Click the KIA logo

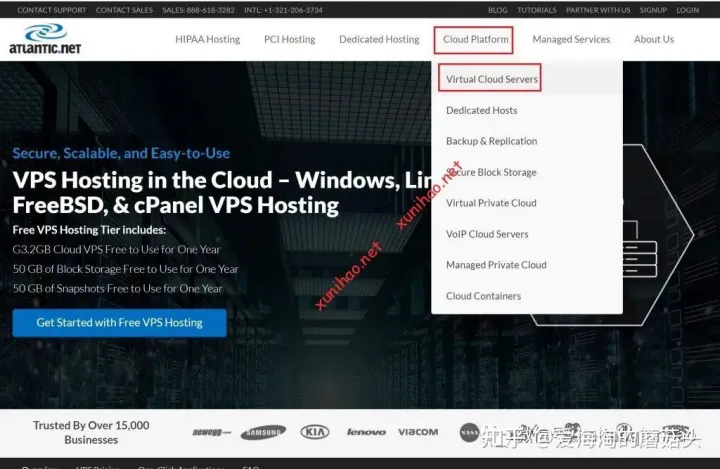pos(315,432)
